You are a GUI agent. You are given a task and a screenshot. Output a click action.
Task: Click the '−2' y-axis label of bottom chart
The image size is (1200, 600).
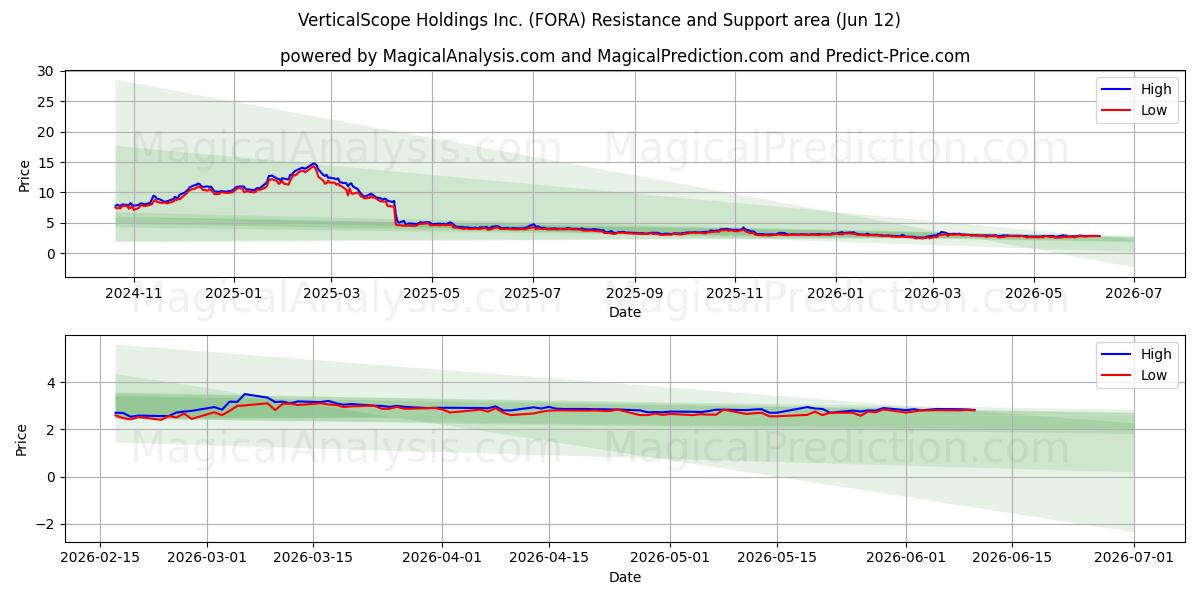44,525
